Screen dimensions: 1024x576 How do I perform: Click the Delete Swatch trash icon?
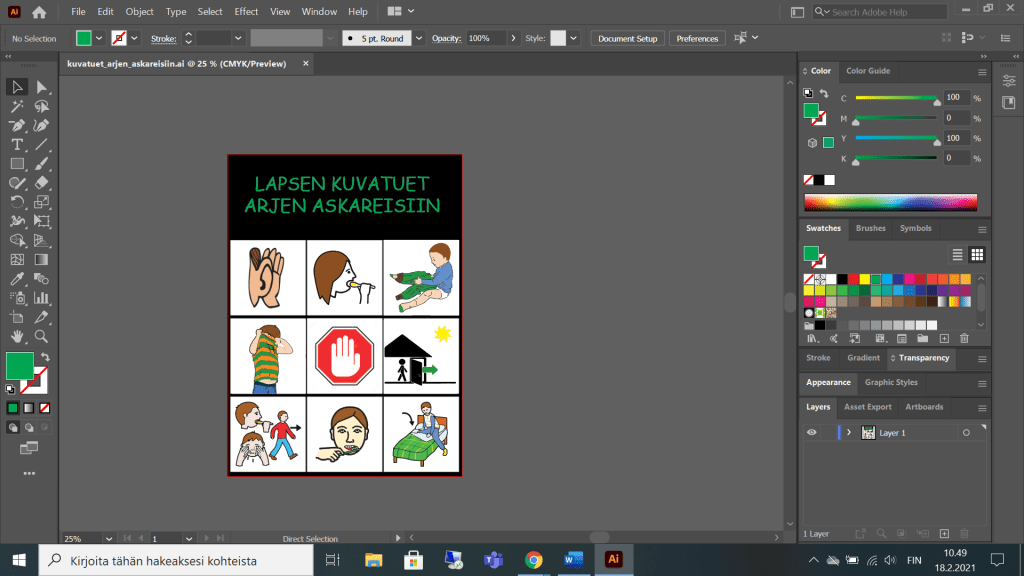[964, 339]
